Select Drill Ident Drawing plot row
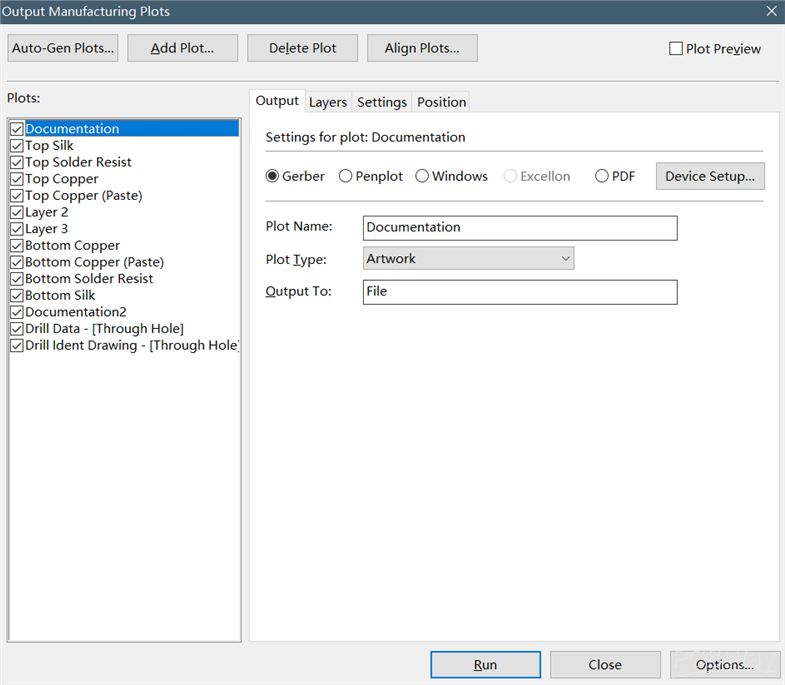 click(x=132, y=346)
